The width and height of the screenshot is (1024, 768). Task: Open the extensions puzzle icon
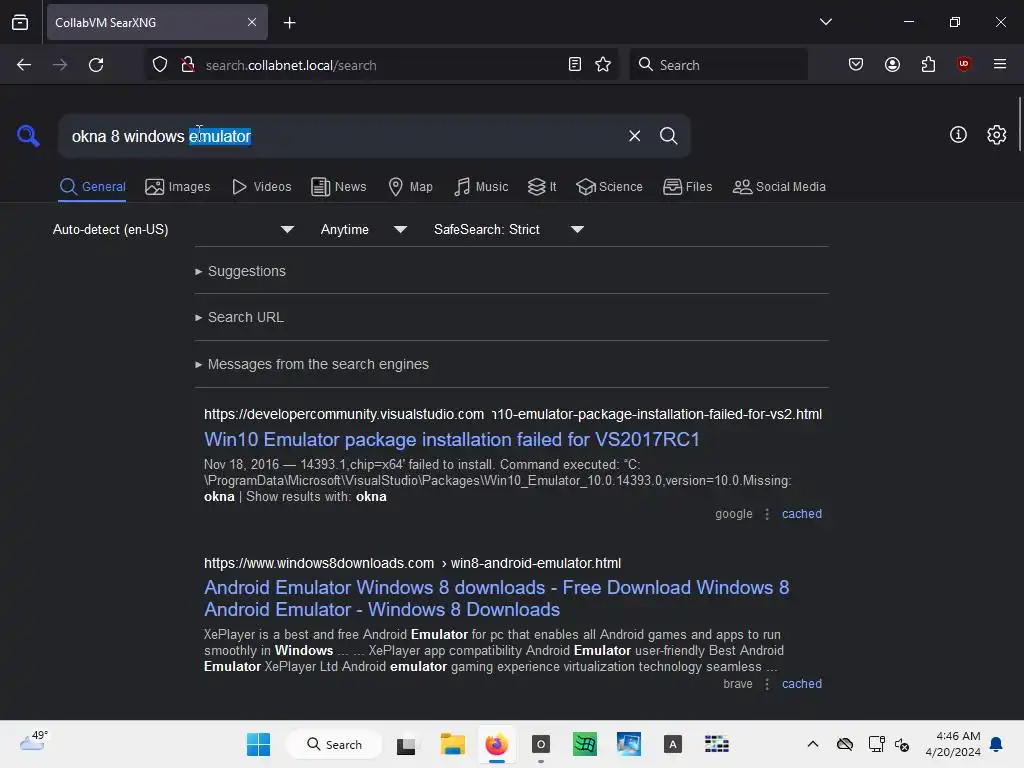928,64
